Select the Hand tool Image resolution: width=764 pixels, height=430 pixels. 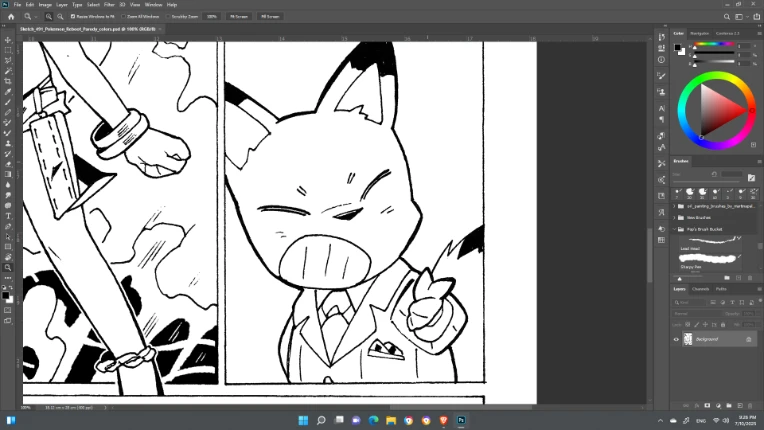click(x=8, y=257)
